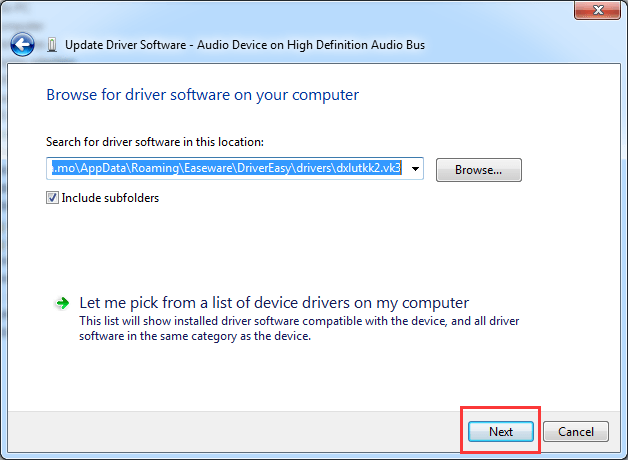Image resolution: width=628 pixels, height=460 pixels.
Task: Click the Include subfolders label text
Action: pyautogui.click(x=110, y=198)
